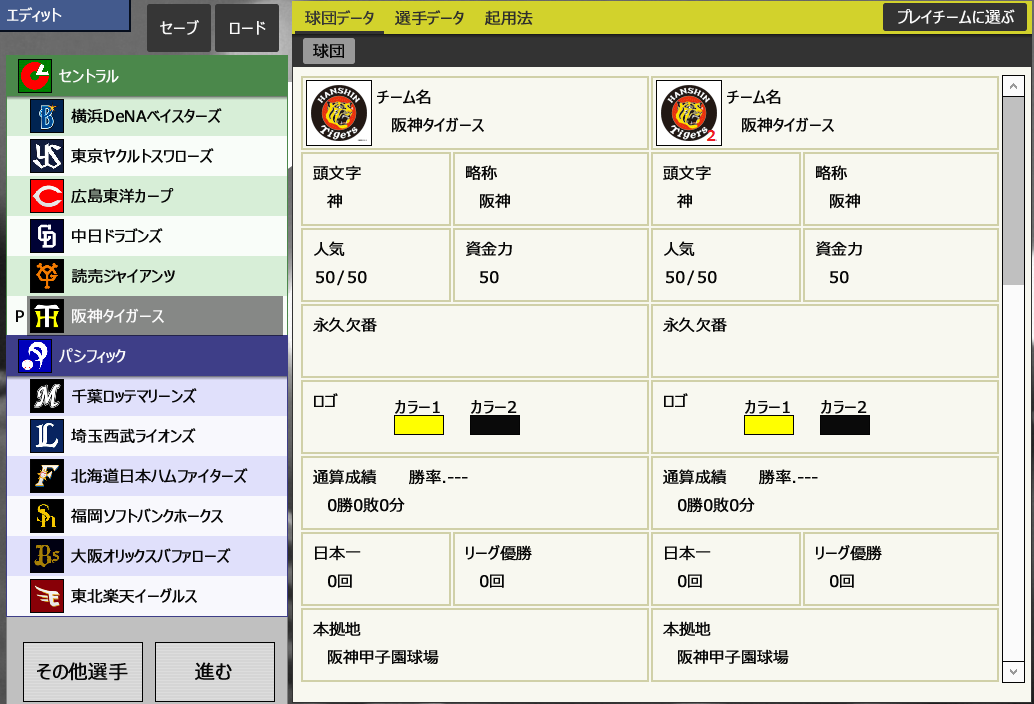Image resolution: width=1034 pixels, height=704 pixels.
Task: Click the Tigers emblem marked with red 2
Action: [x=689, y=113]
